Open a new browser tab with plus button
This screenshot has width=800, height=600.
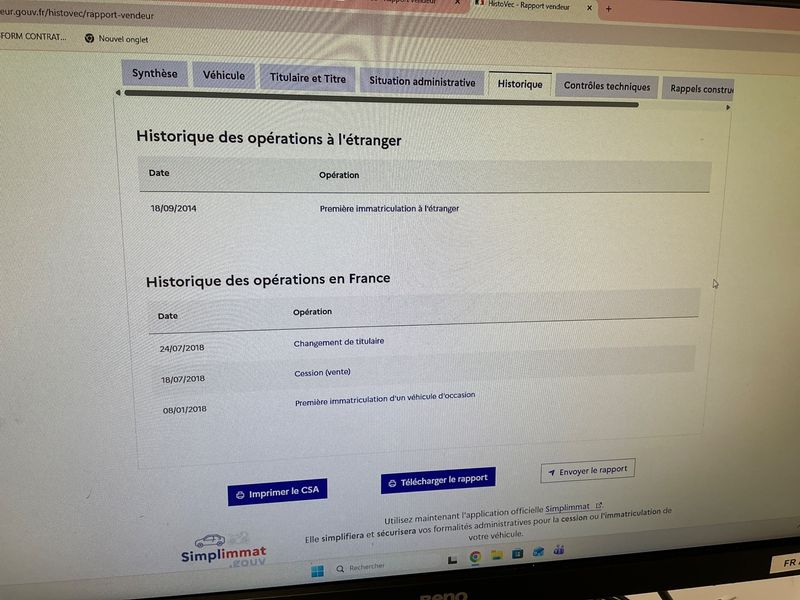(608, 9)
